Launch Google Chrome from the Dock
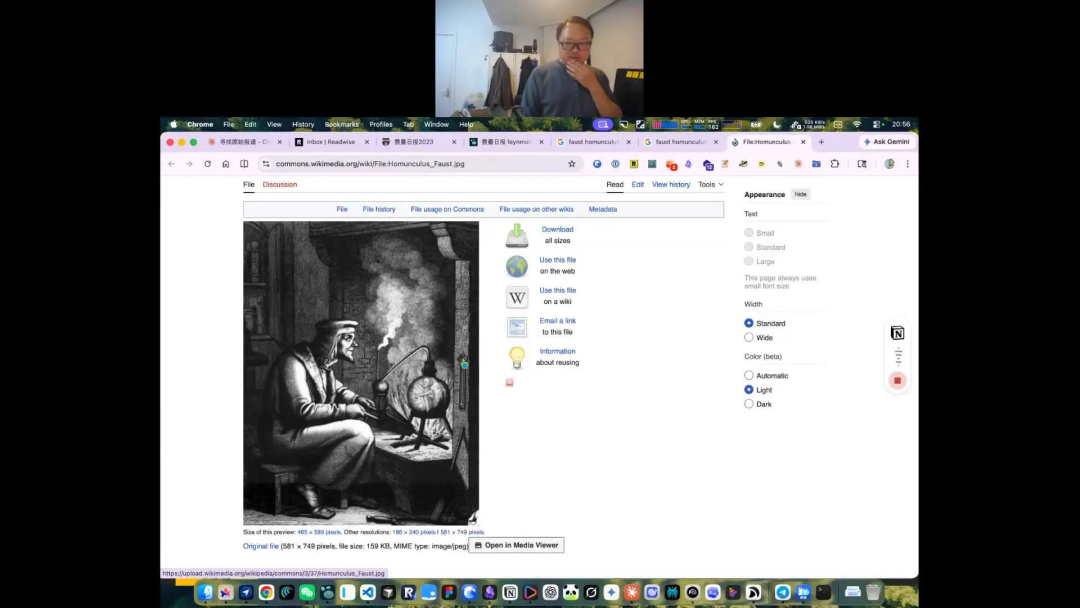This screenshot has height=608, width=1080. (x=266, y=592)
